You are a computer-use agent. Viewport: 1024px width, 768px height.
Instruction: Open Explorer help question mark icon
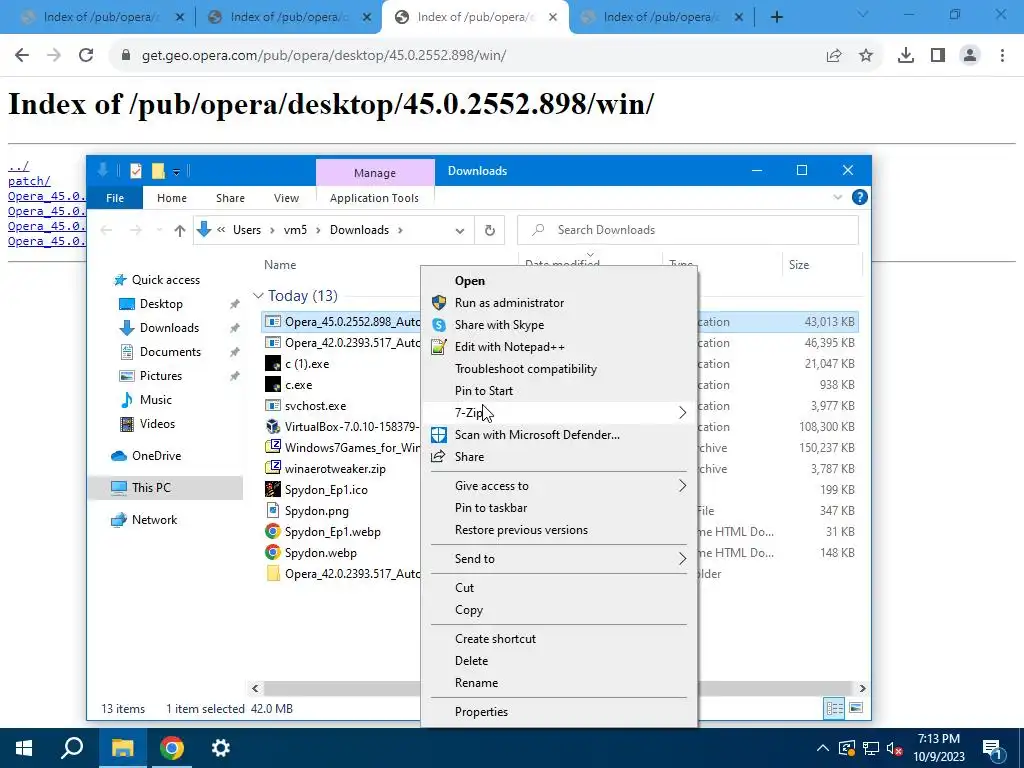[859, 197]
